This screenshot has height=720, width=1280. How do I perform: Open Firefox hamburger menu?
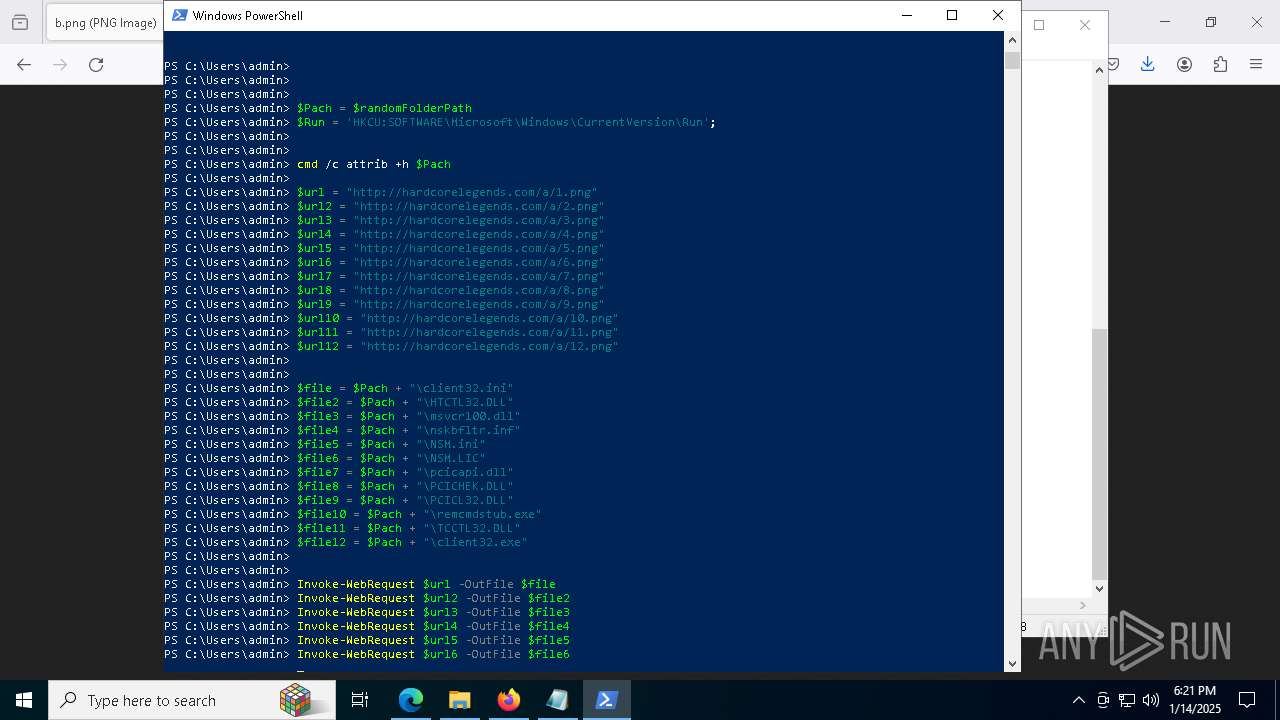coord(1256,64)
